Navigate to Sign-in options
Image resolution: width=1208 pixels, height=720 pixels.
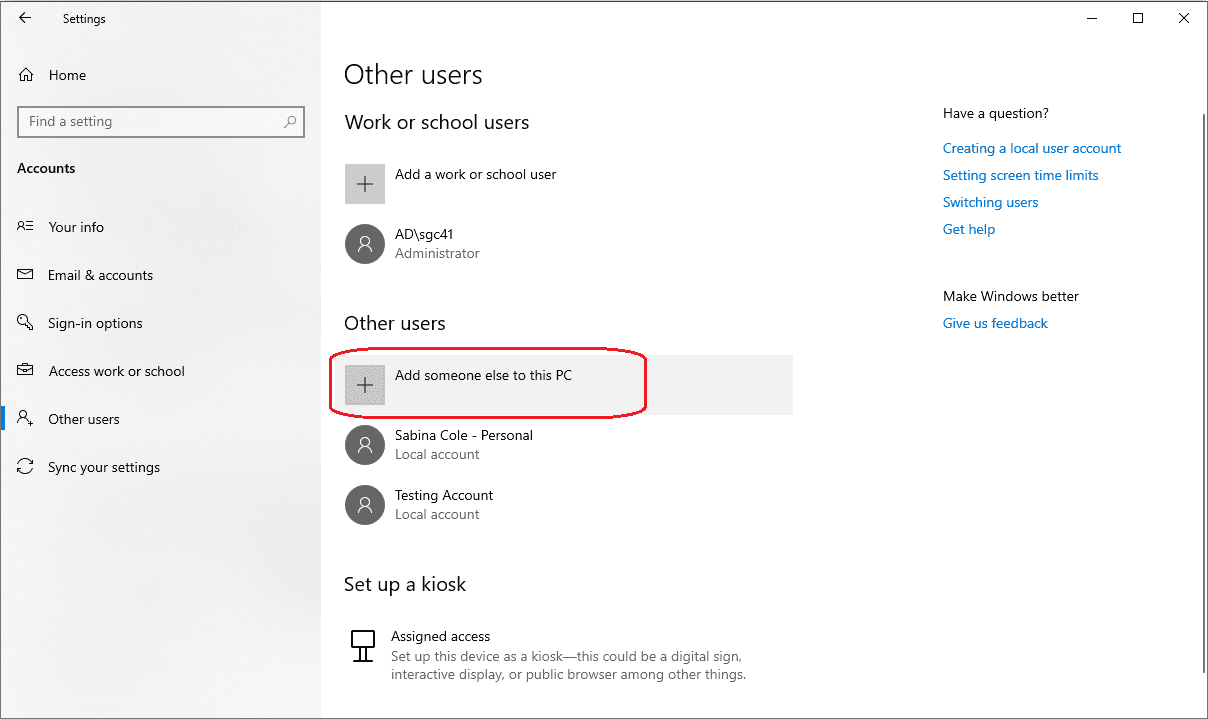click(95, 323)
